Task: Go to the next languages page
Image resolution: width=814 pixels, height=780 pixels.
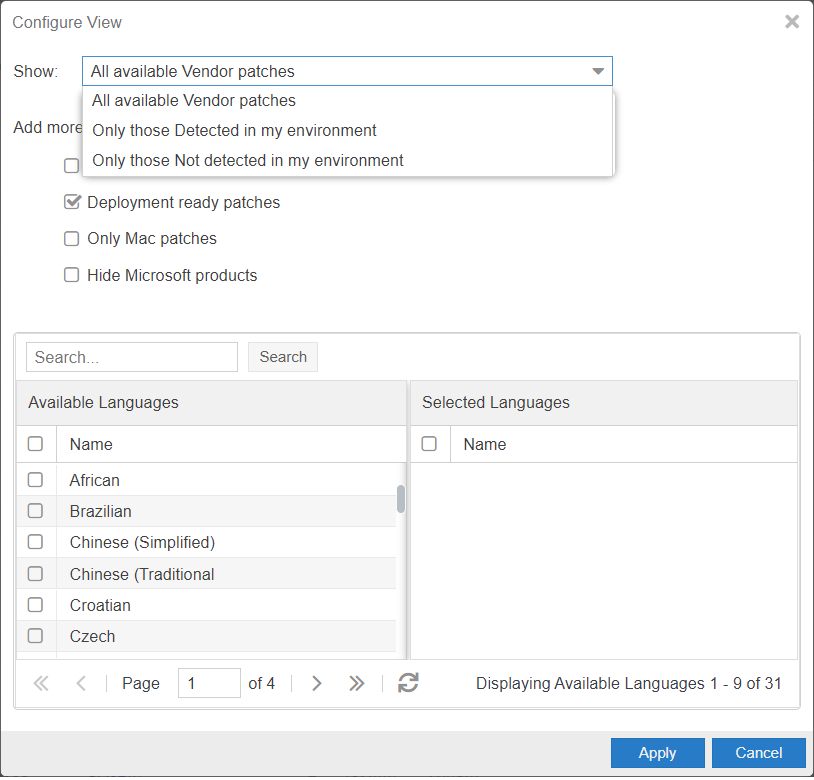Action: (316, 683)
